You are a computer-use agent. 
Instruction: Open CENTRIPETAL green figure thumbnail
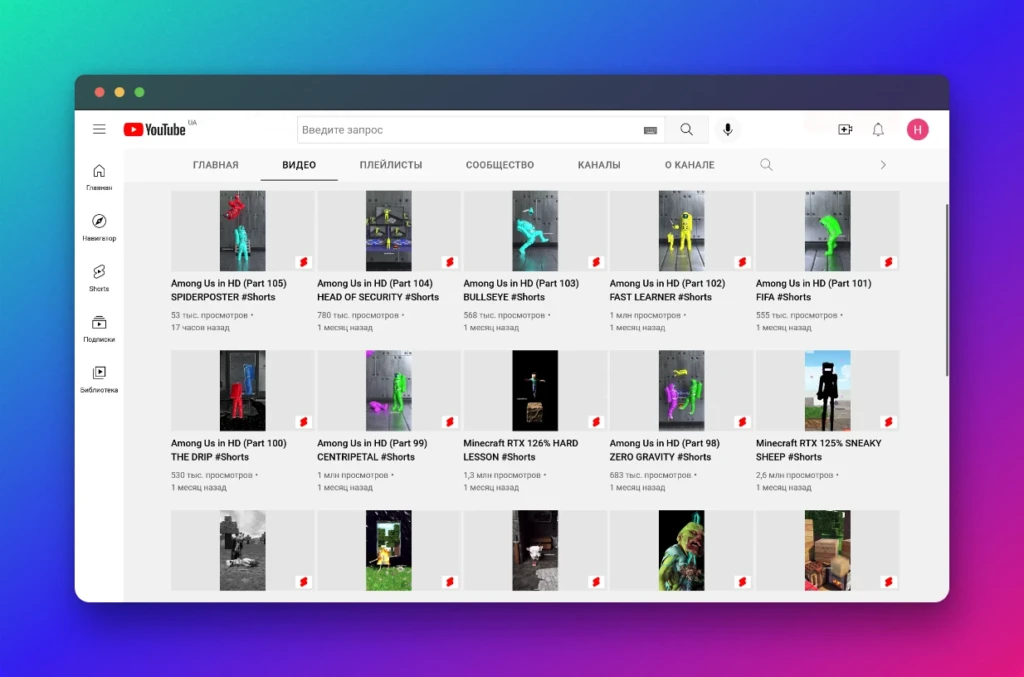tap(389, 390)
